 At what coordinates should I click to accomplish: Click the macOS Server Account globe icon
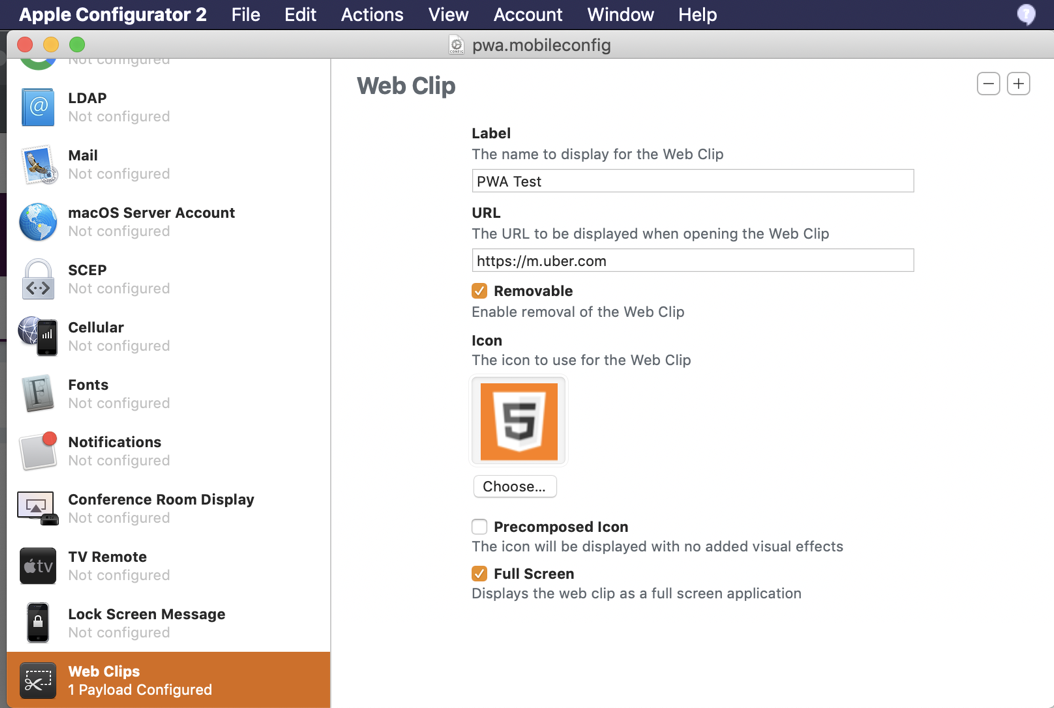click(x=38, y=221)
